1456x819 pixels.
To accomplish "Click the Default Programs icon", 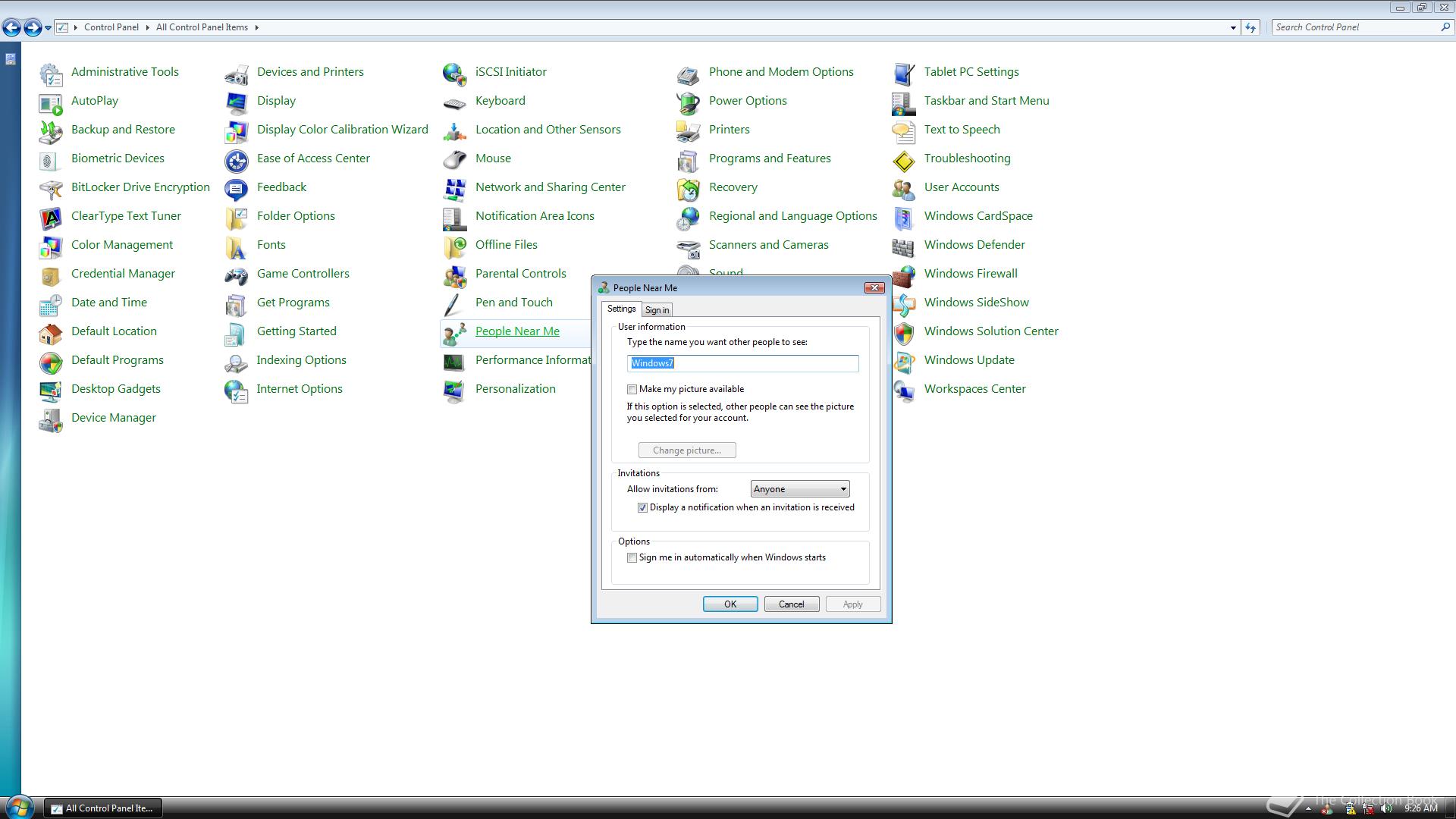I will (51, 362).
